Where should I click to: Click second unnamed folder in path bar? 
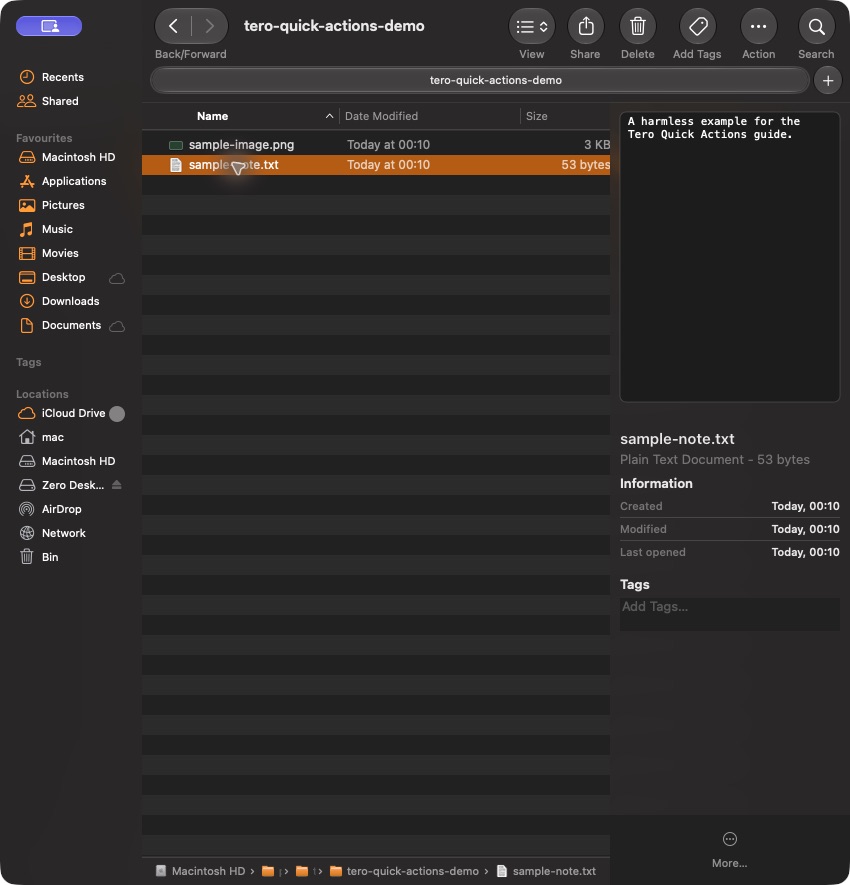(x=302, y=871)
